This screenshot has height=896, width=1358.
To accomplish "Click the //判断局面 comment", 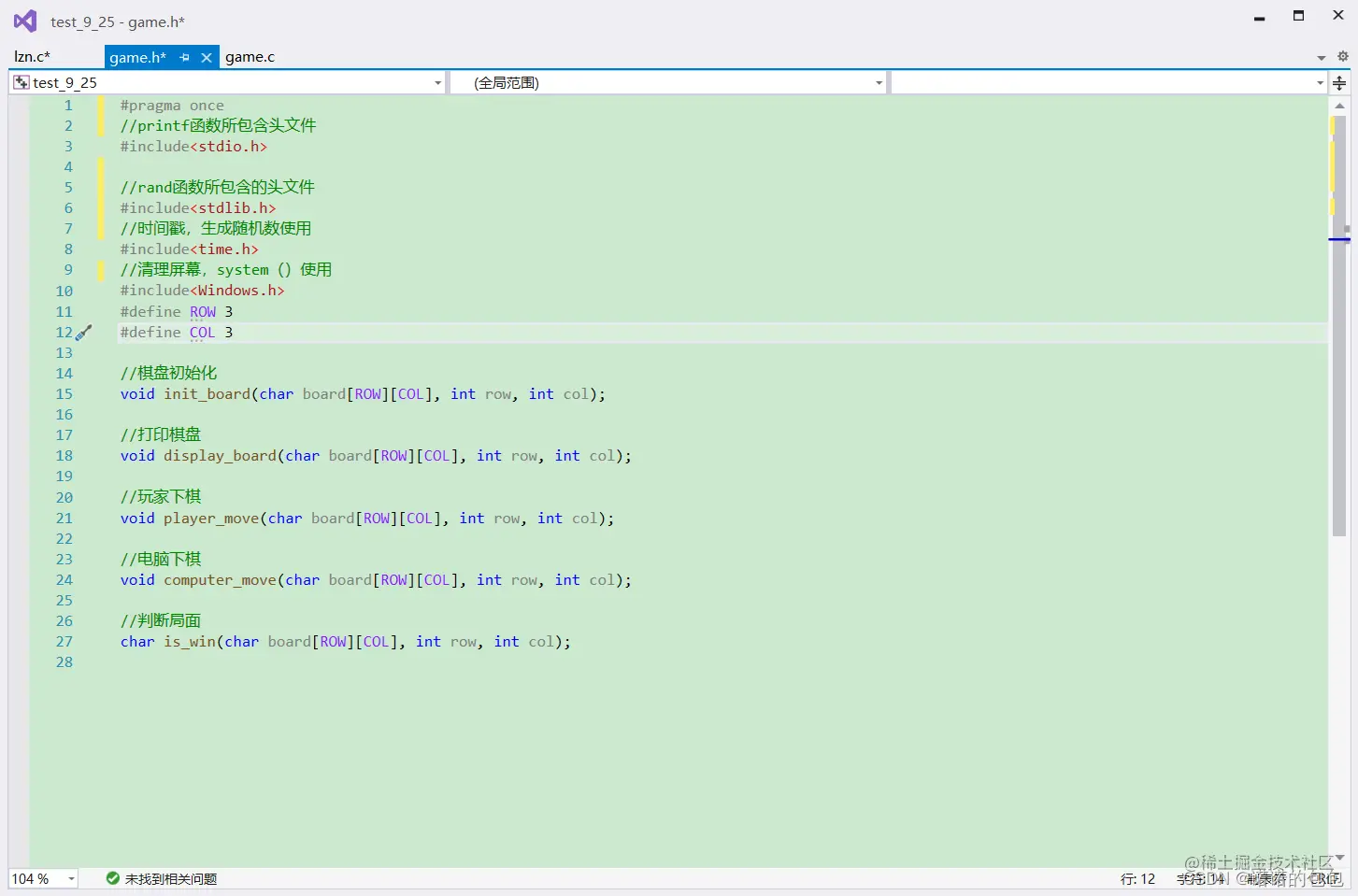I will [x=161, y=620].
